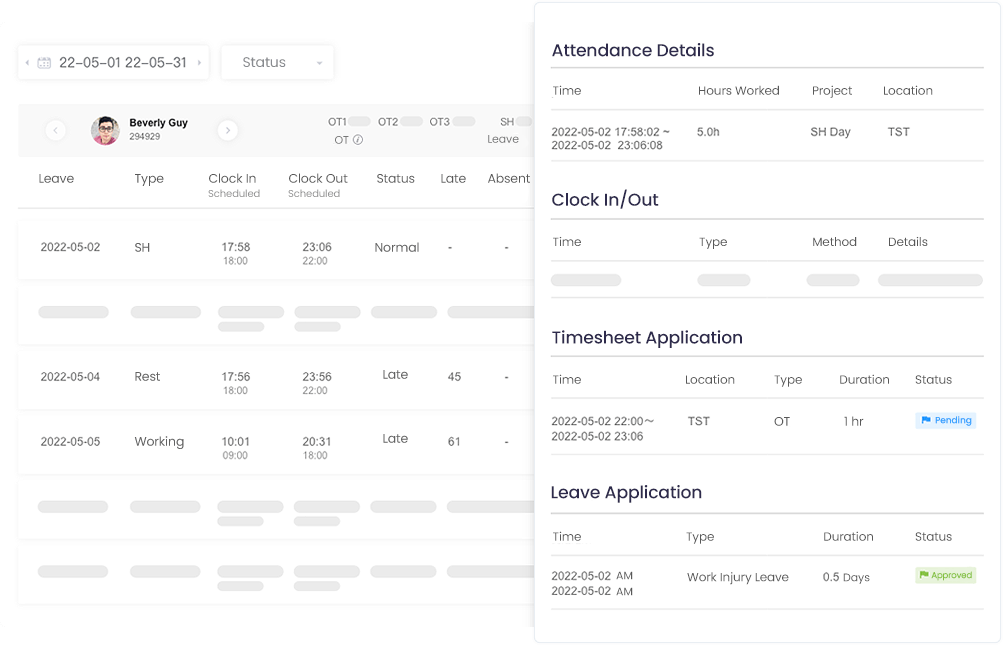The height and width of the screenshot is (645, 1003).
Task: Click the Details column header
Action: pos(908,242)
